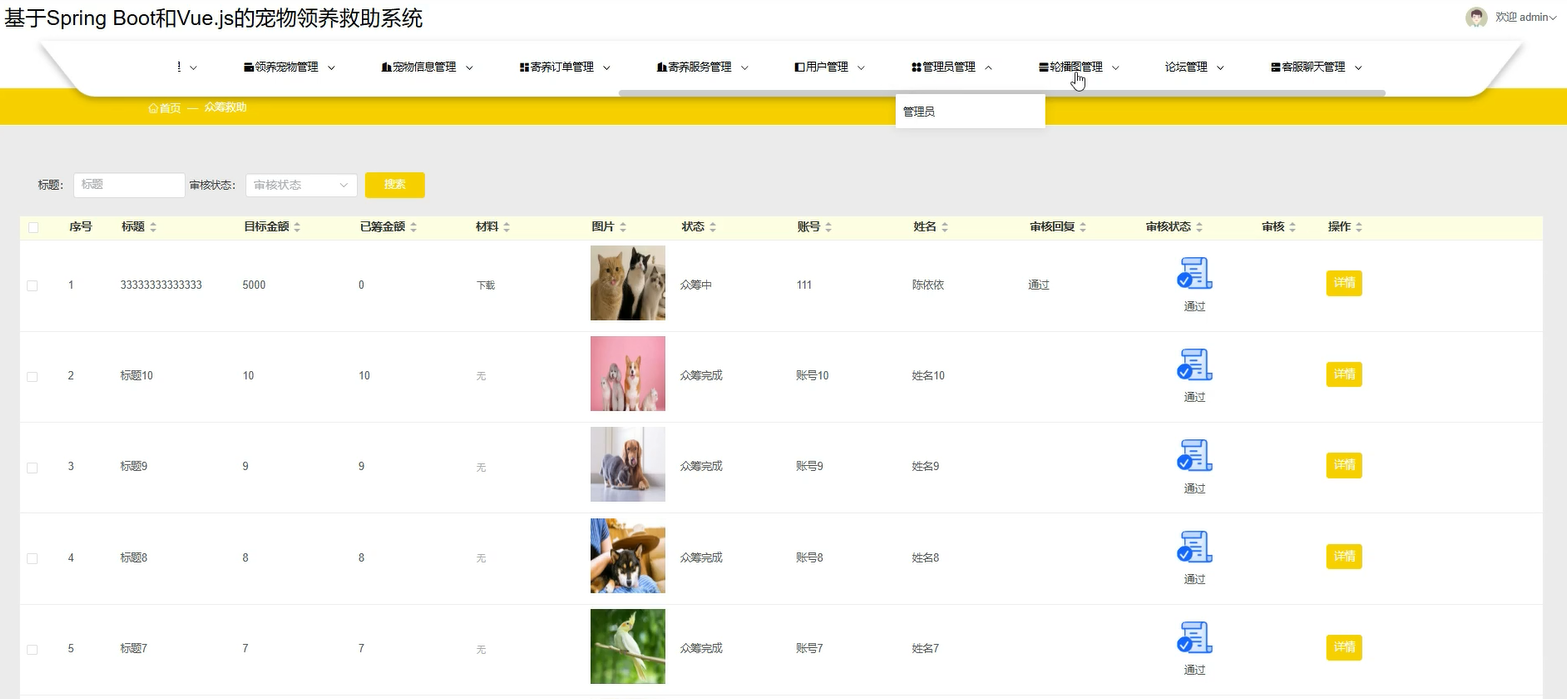This screenshot has height=699, width=1567.
Task: Collapse the 管理员管理 menu
Action: pyautogui.click(x=952, y=67)
